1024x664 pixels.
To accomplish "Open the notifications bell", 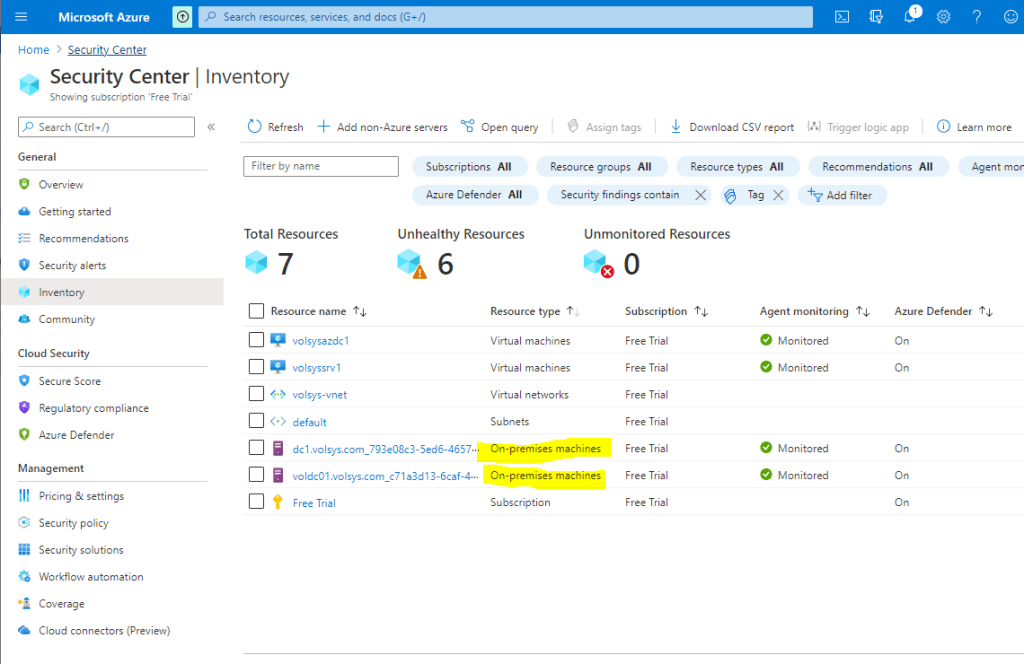I will tap(911, 16).
